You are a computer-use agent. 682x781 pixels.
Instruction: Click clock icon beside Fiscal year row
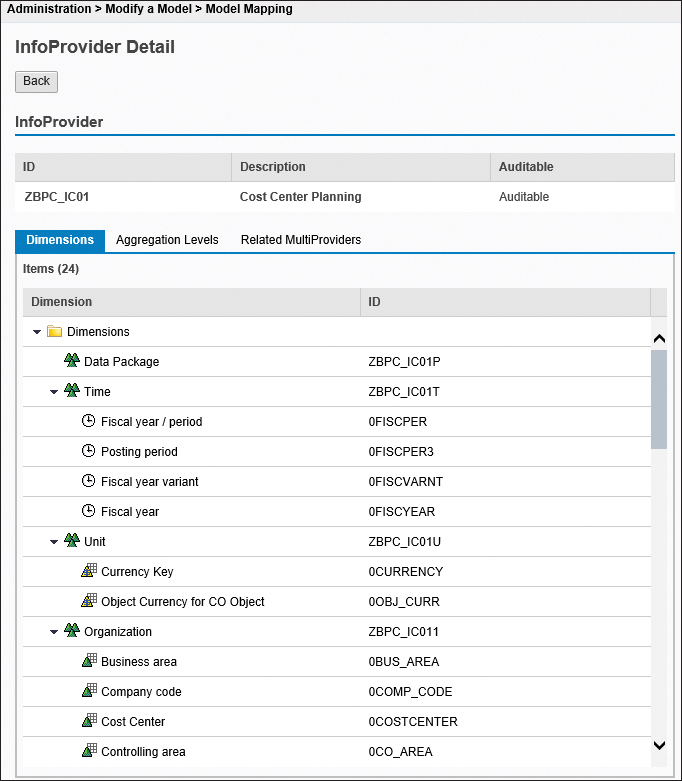click(88, 511)
